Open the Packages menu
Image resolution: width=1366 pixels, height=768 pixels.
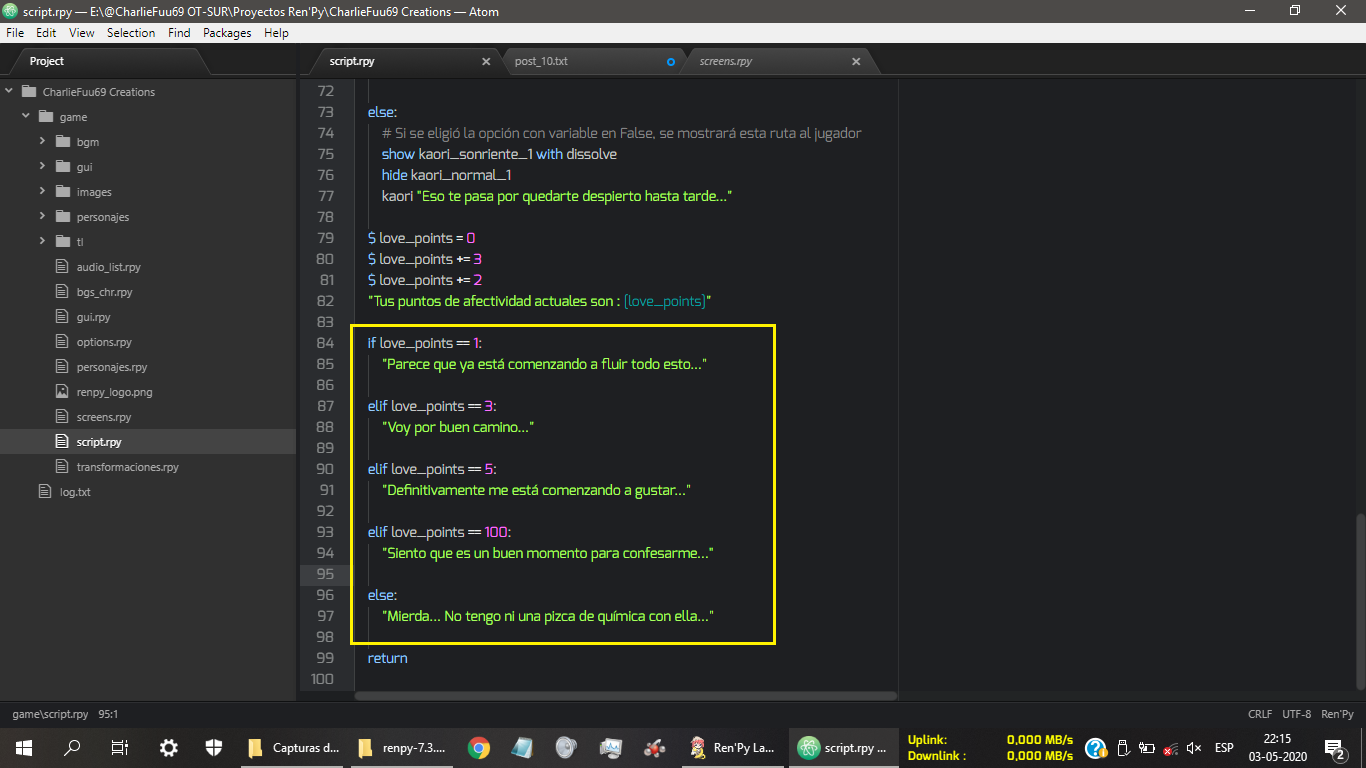227,33
